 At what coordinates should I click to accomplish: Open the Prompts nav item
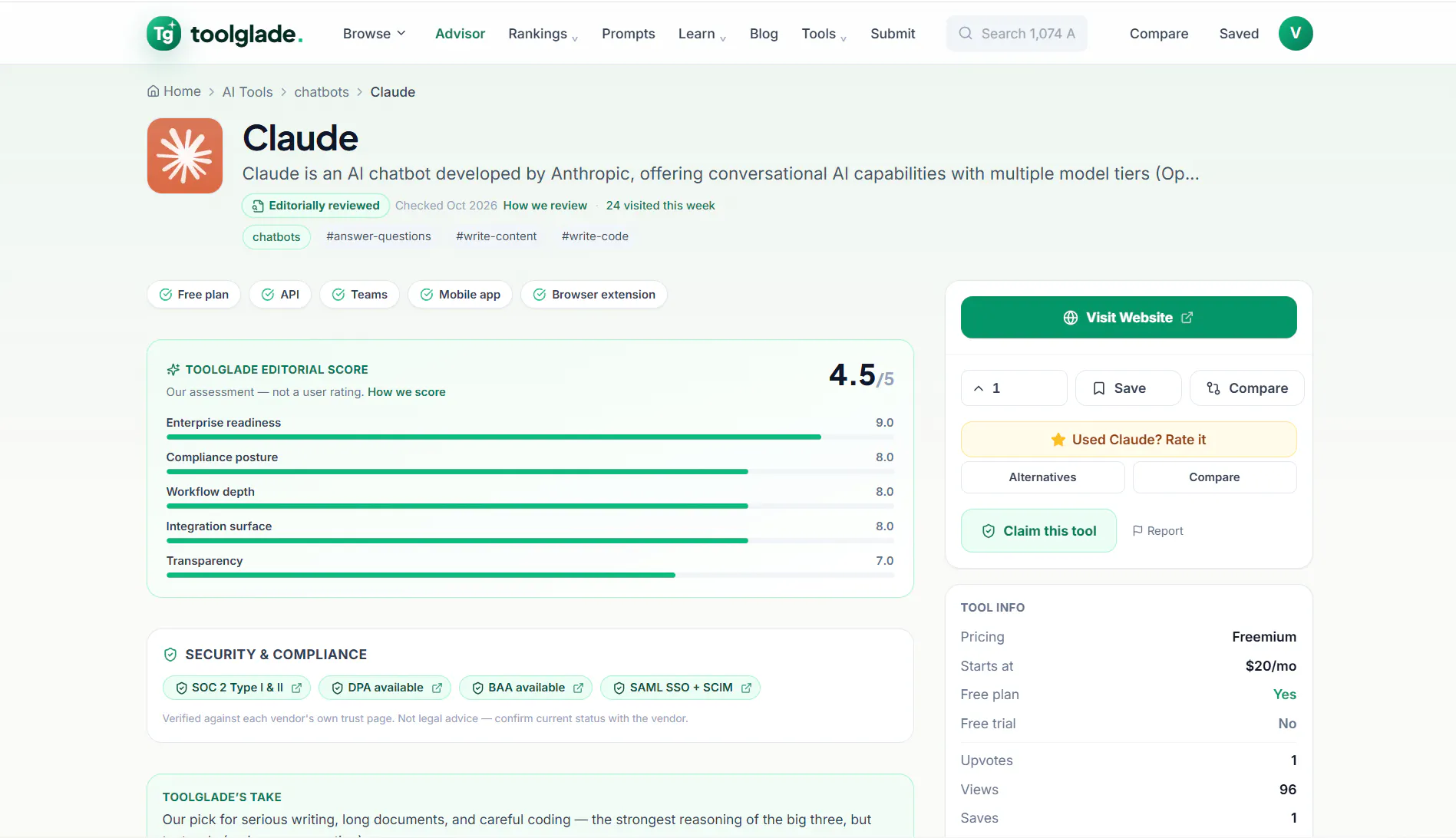[628, 34]
